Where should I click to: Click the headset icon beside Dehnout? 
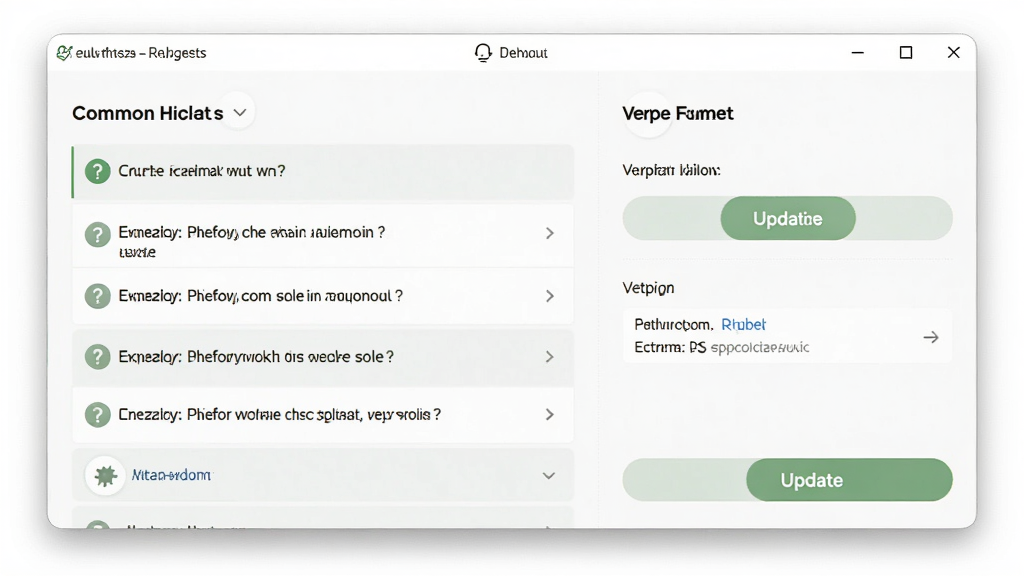click(x=483, y=53)
